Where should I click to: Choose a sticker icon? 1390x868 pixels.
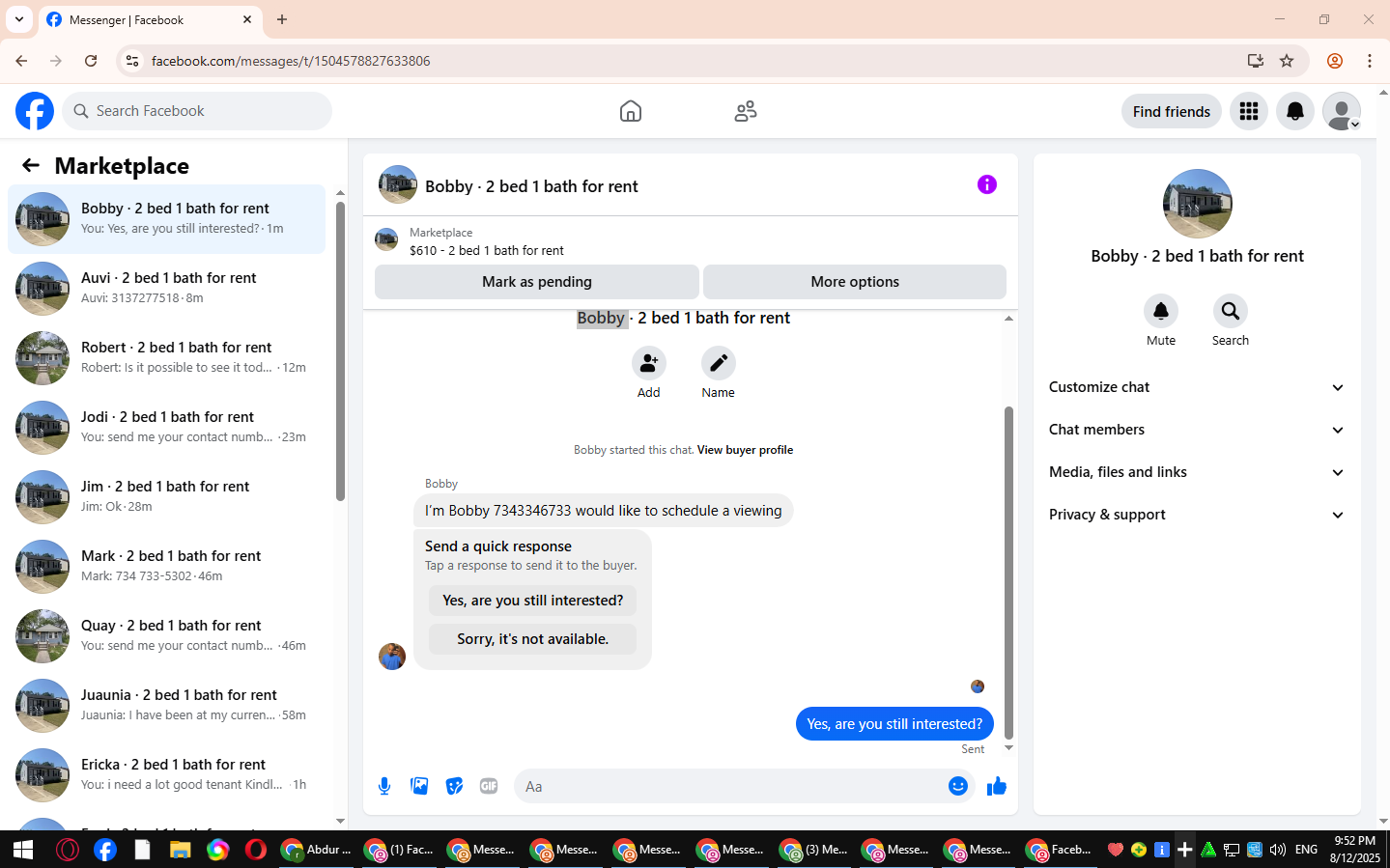point(454,786)
